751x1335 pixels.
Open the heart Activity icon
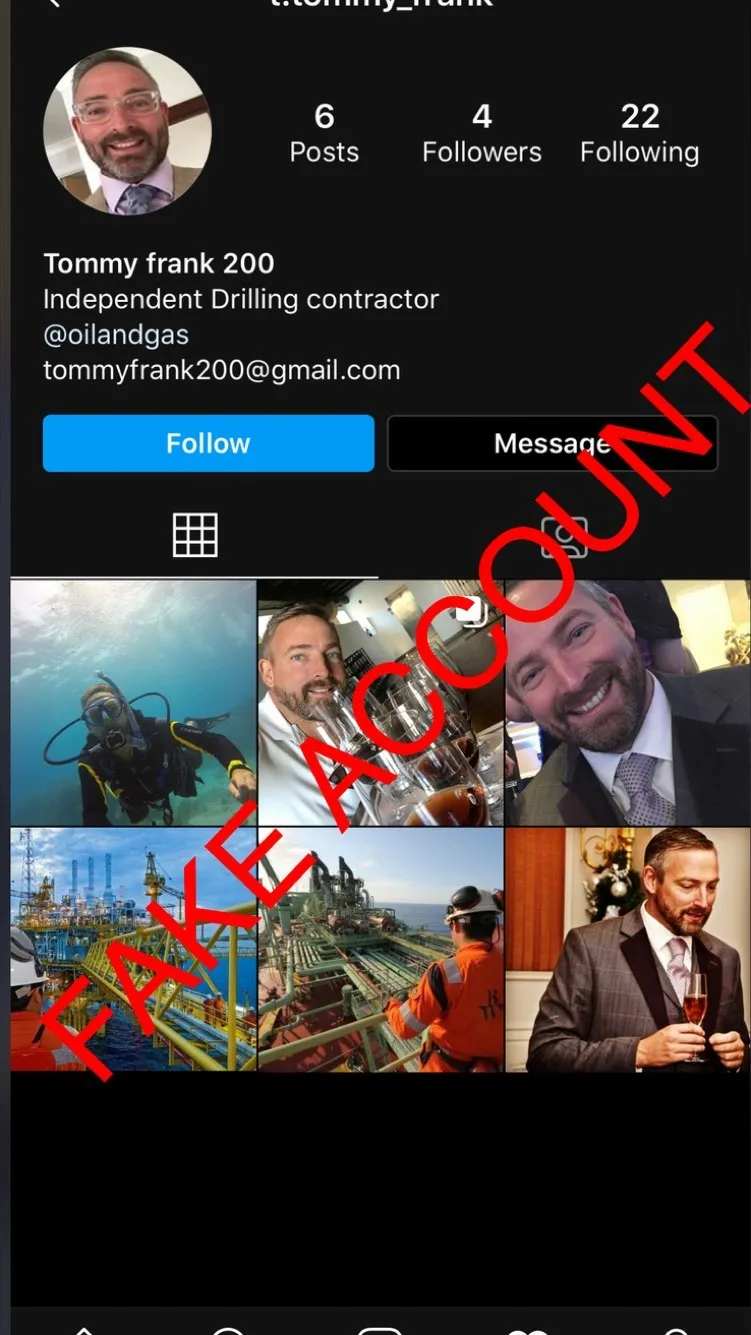click(x=527, y=1329)
